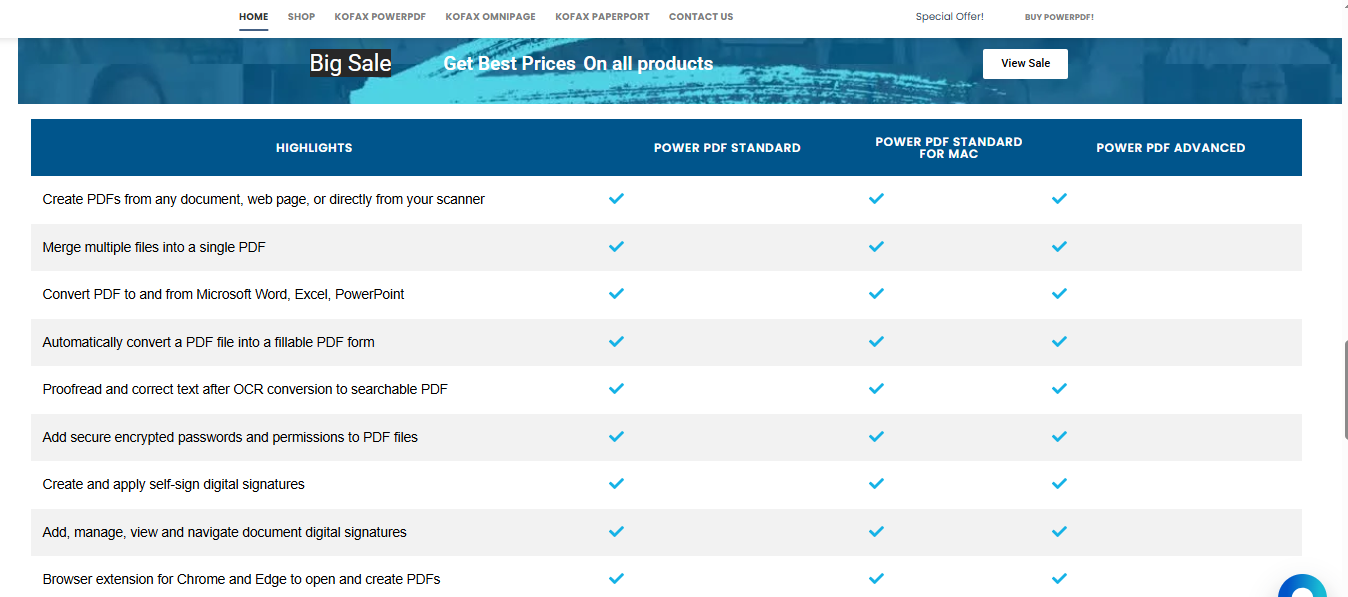Click the Get Best Prices banner text
Screen dimensions: 1348x597
click(509, 63)
